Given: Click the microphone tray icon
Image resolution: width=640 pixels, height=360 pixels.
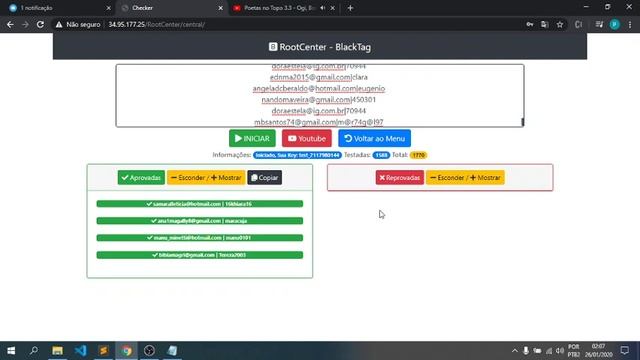Looking at the screenshot, I should 526,351.
